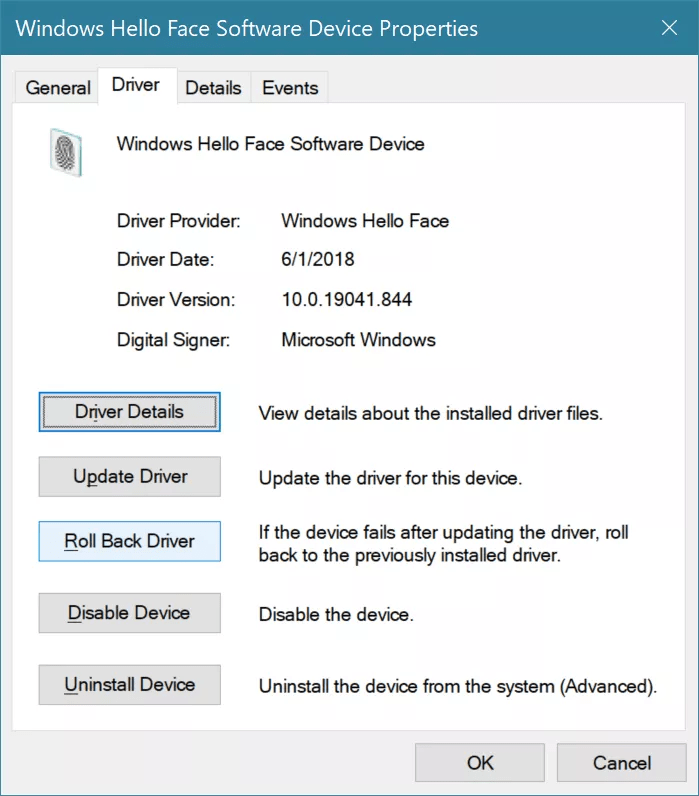Click the 'Driver Version:' label
Screen dimensions: 699x796
point(176,300)
